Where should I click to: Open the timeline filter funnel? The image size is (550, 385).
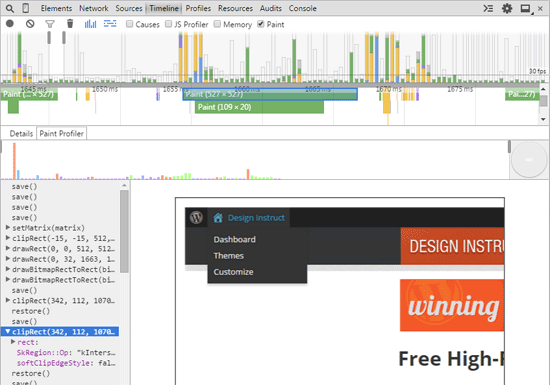(50, 24)
